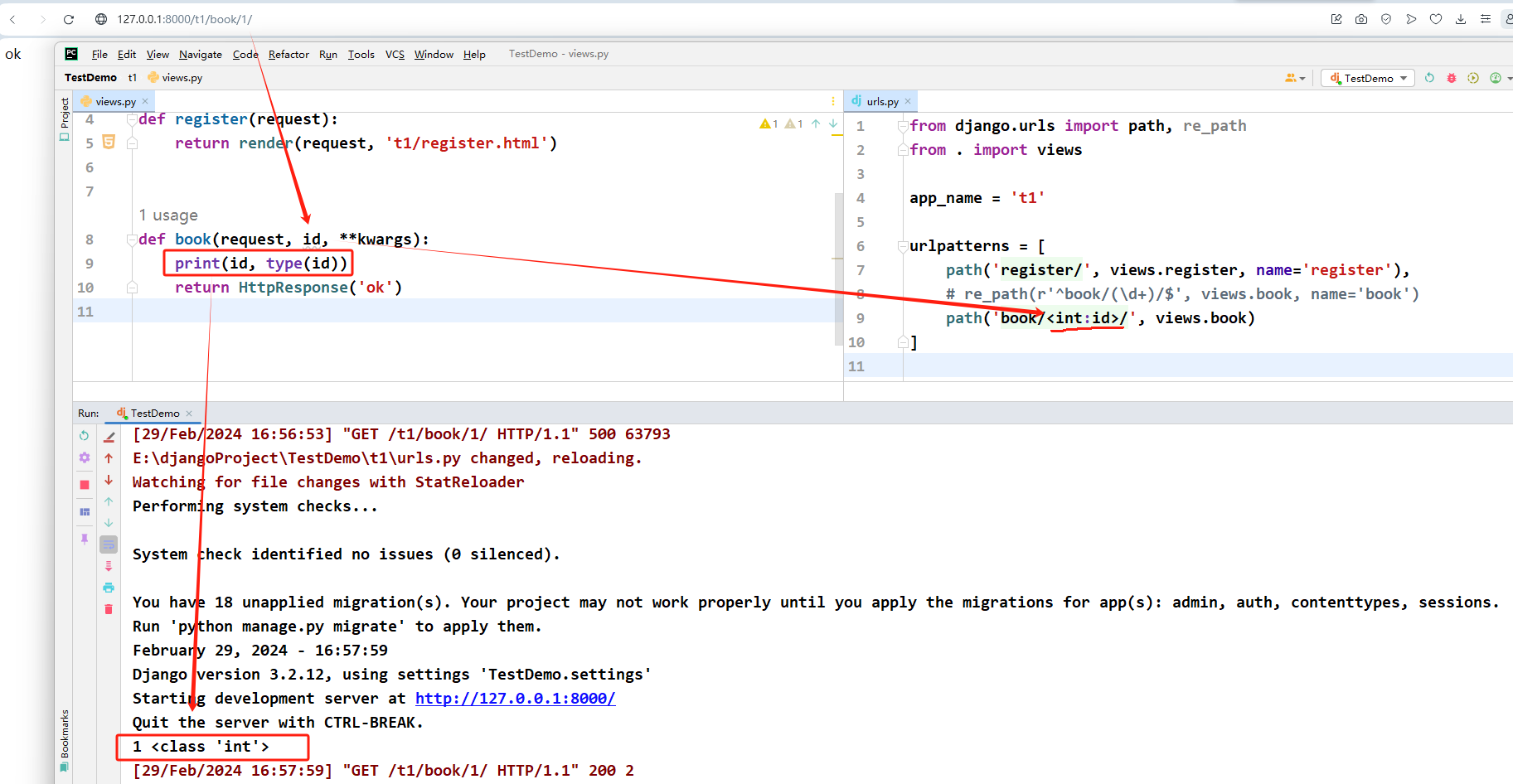Go back in the browser
The image size is (1513, 784).
[13, 19]
